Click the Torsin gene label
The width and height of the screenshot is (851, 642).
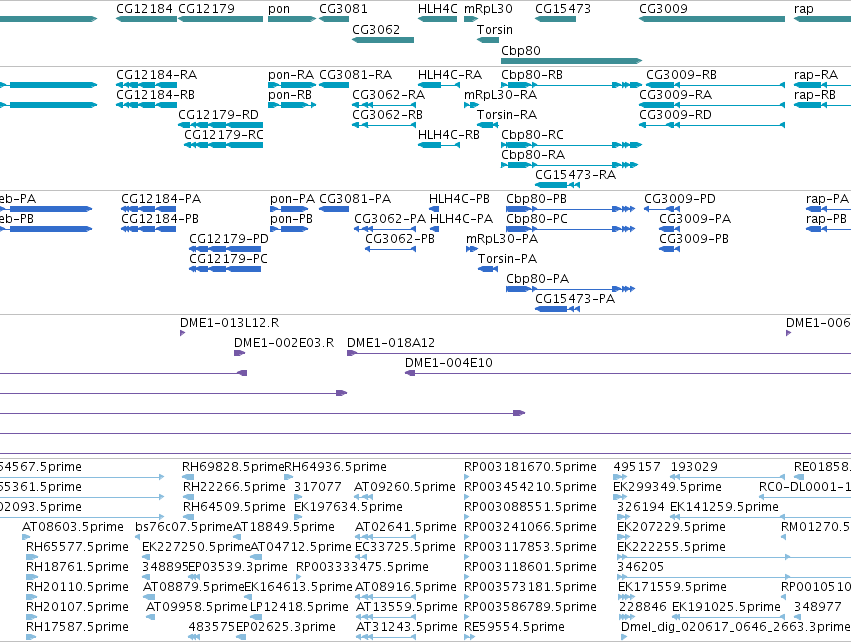click(494, 29)
